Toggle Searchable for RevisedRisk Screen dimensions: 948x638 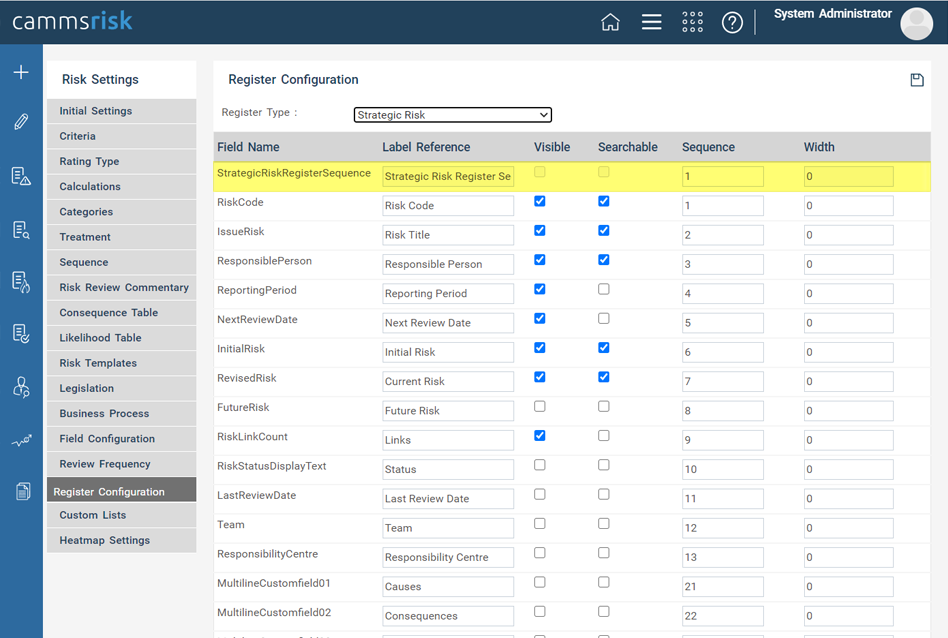pos(603,377)
